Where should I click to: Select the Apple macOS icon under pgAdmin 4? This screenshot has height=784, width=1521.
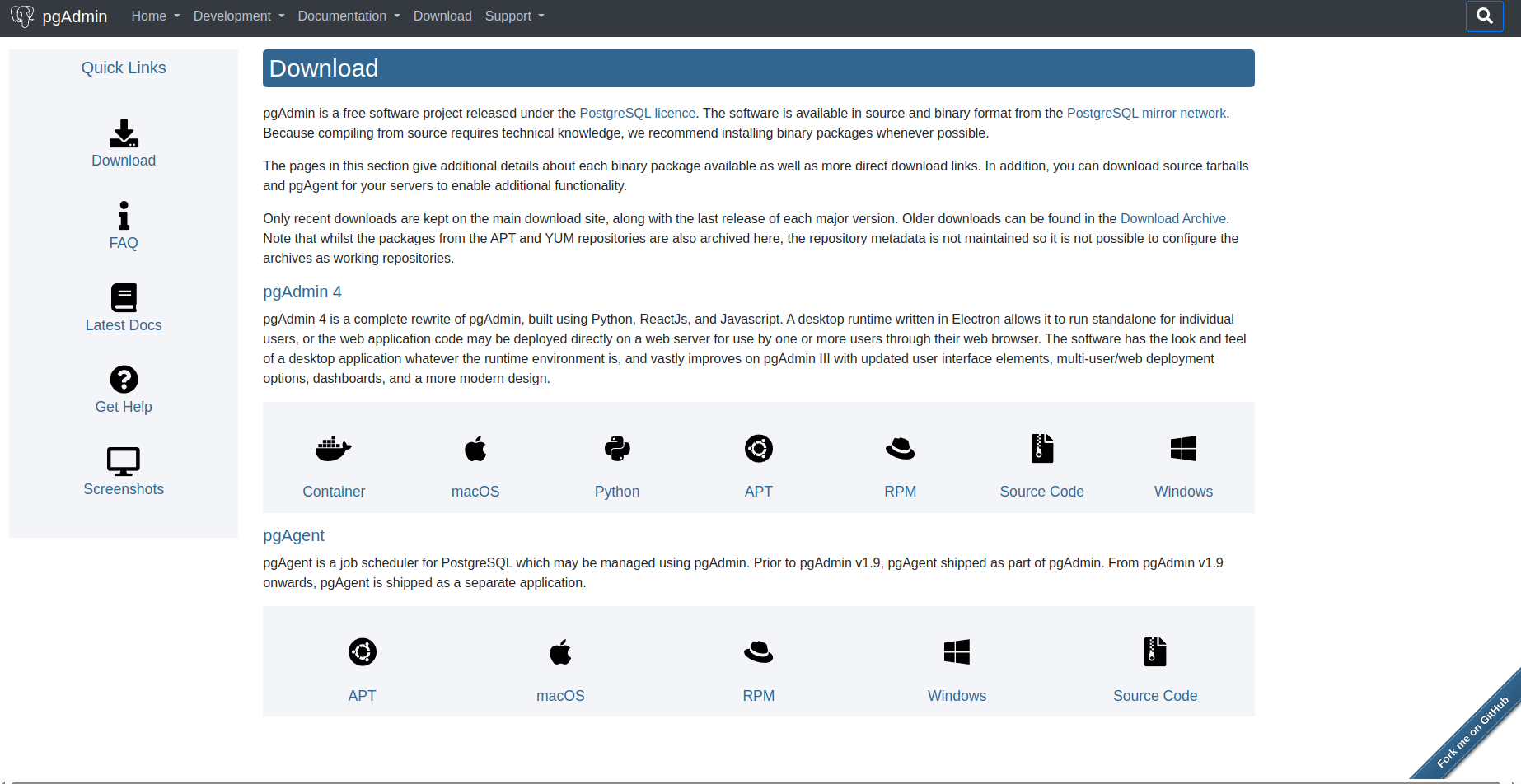475,449
